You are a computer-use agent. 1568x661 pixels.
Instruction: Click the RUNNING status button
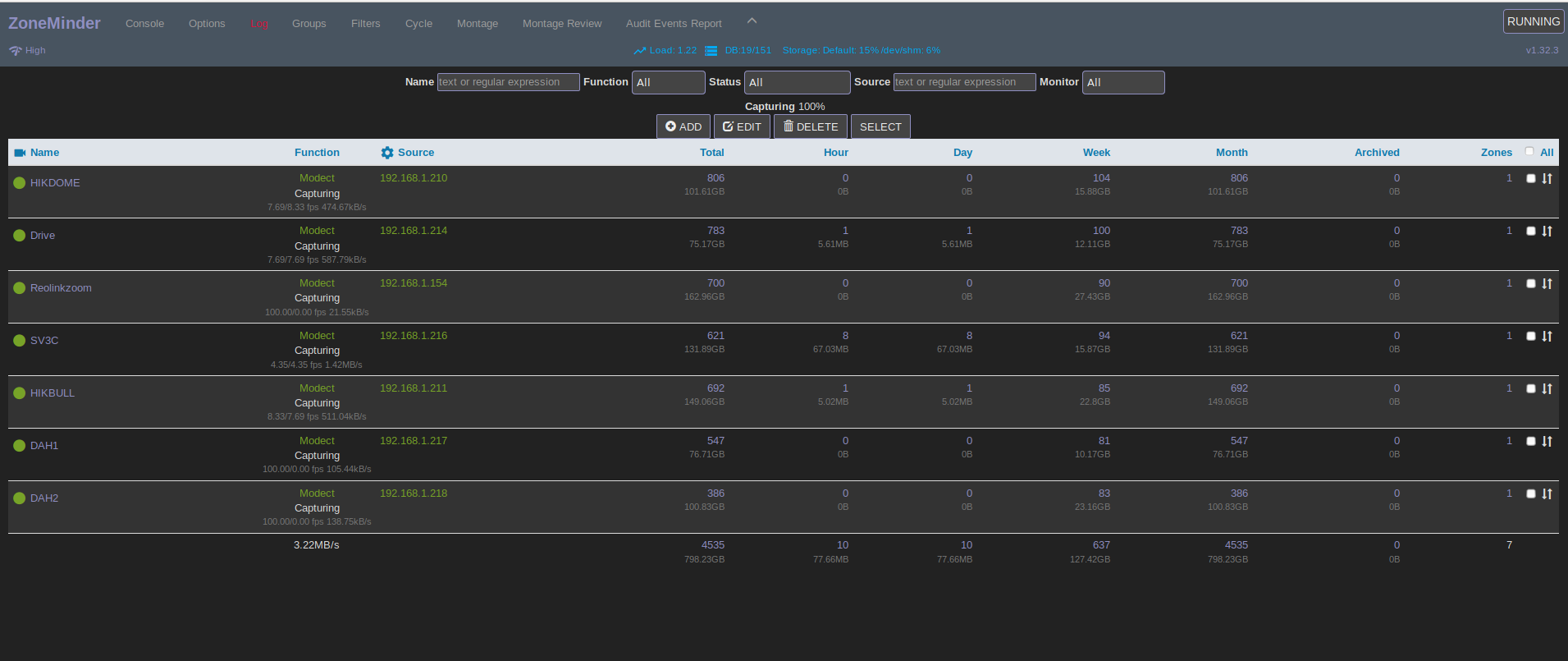[1534, 21]
